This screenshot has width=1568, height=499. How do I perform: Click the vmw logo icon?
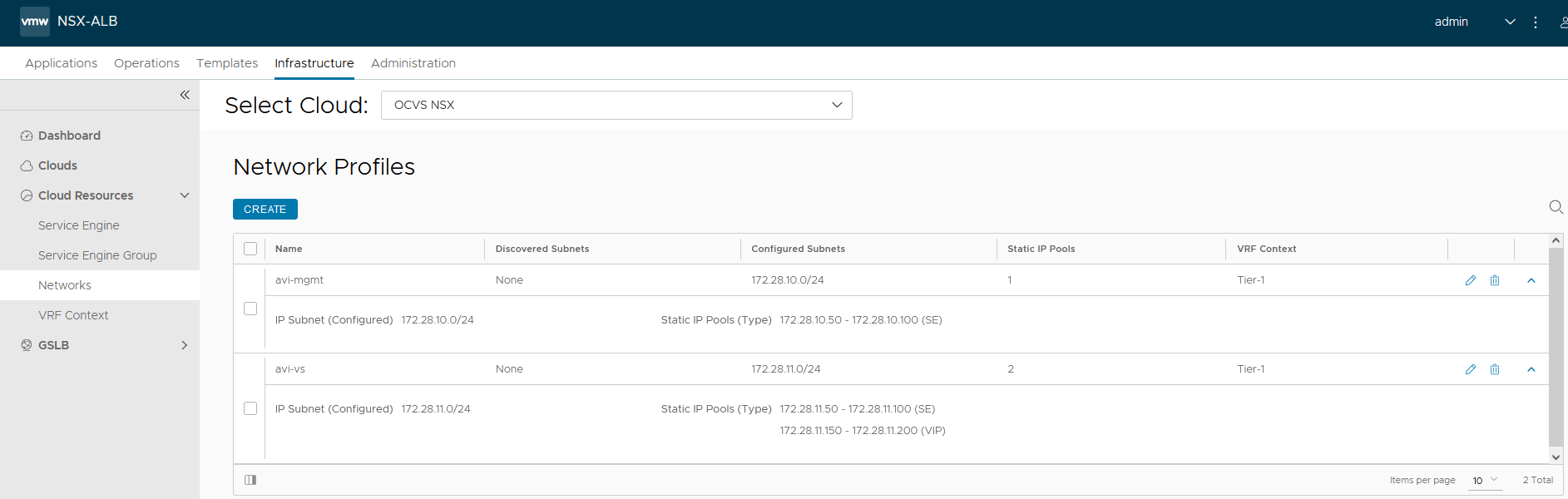pos(35,22)
